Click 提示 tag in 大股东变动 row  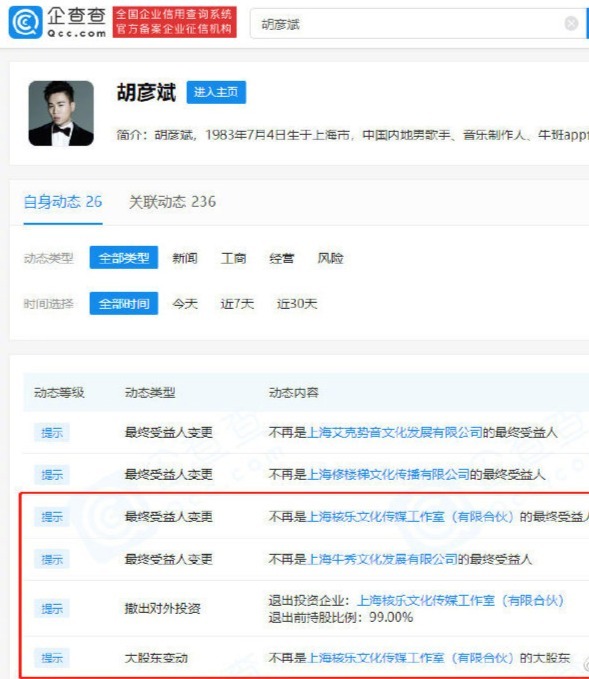coord(52,658)
